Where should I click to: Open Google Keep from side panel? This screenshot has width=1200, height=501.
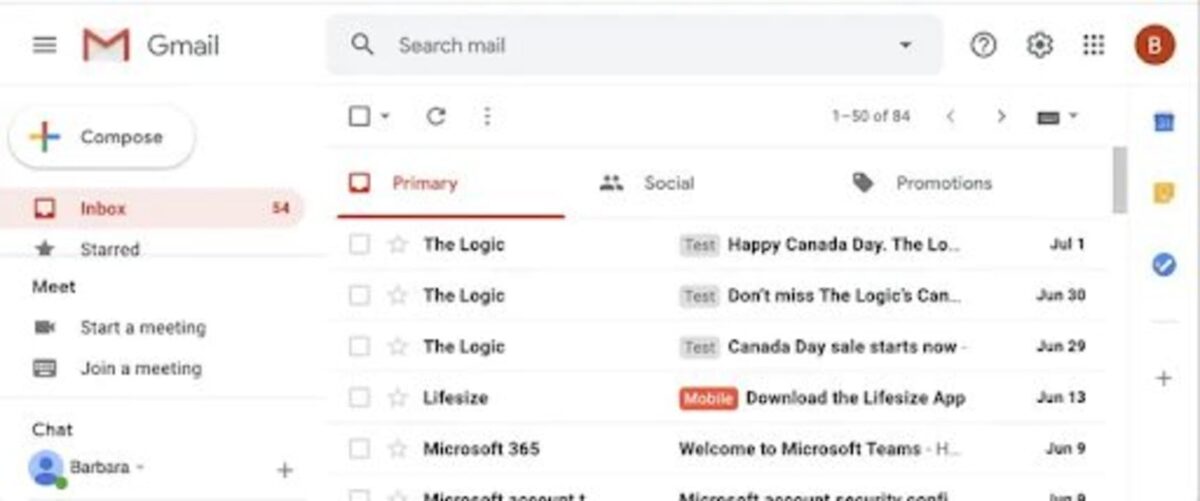(1164, 193)
